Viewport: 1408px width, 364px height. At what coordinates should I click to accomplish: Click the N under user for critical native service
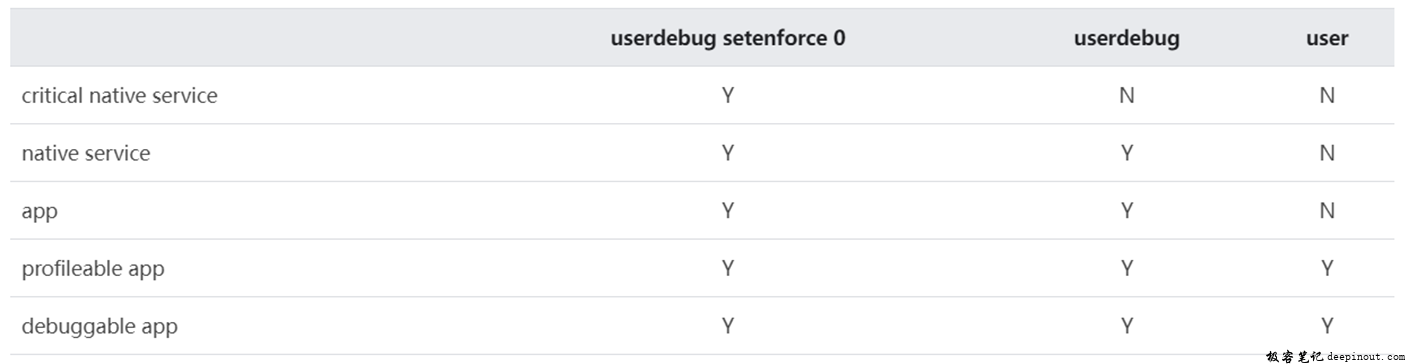click(x=1327, y=96)
